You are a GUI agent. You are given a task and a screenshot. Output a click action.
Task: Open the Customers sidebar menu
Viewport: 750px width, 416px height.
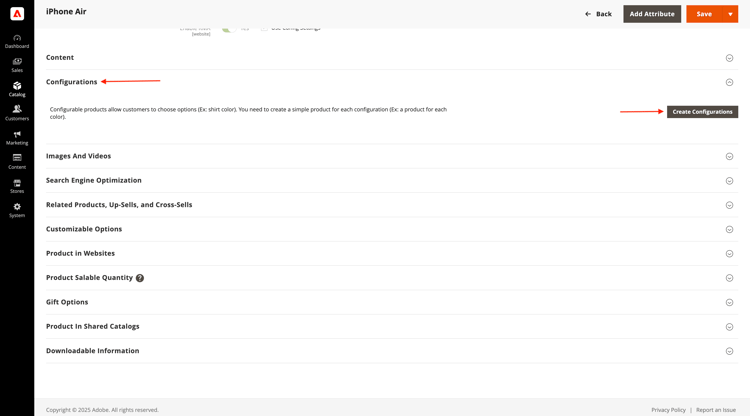click(17, 113)
